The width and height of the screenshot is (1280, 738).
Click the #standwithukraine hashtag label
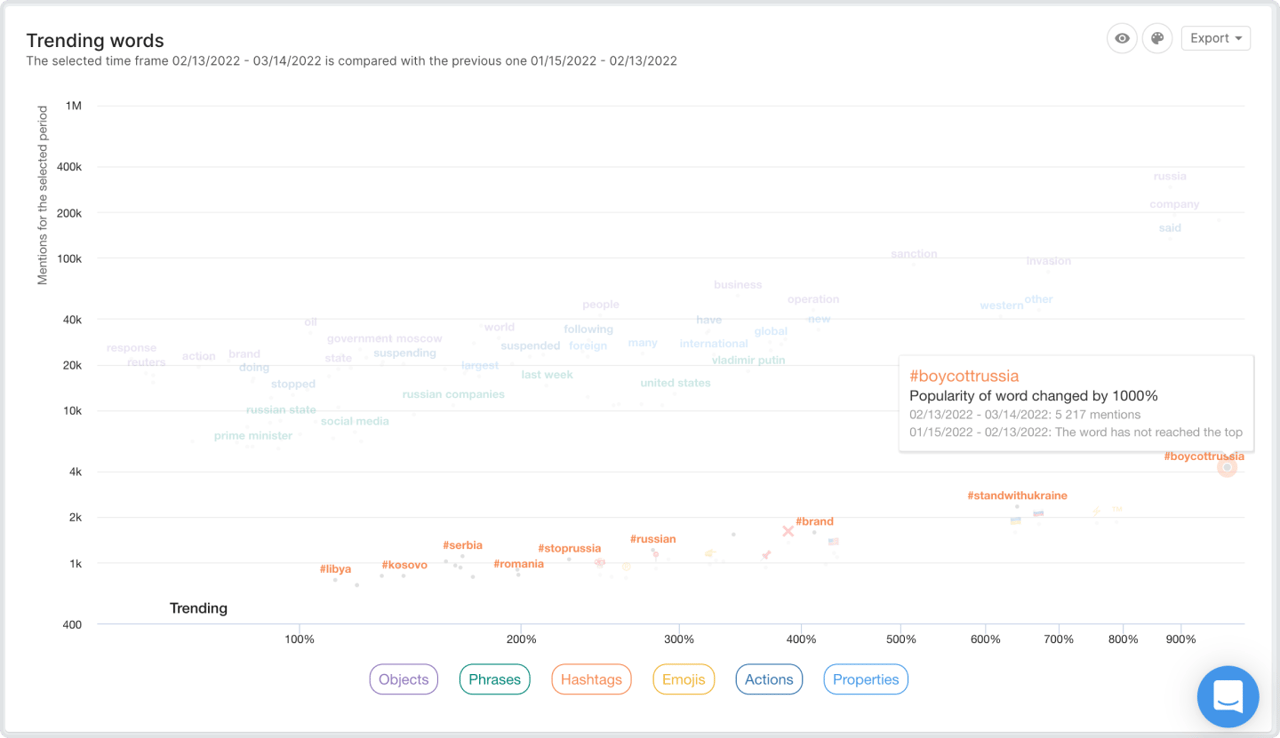1017,495
